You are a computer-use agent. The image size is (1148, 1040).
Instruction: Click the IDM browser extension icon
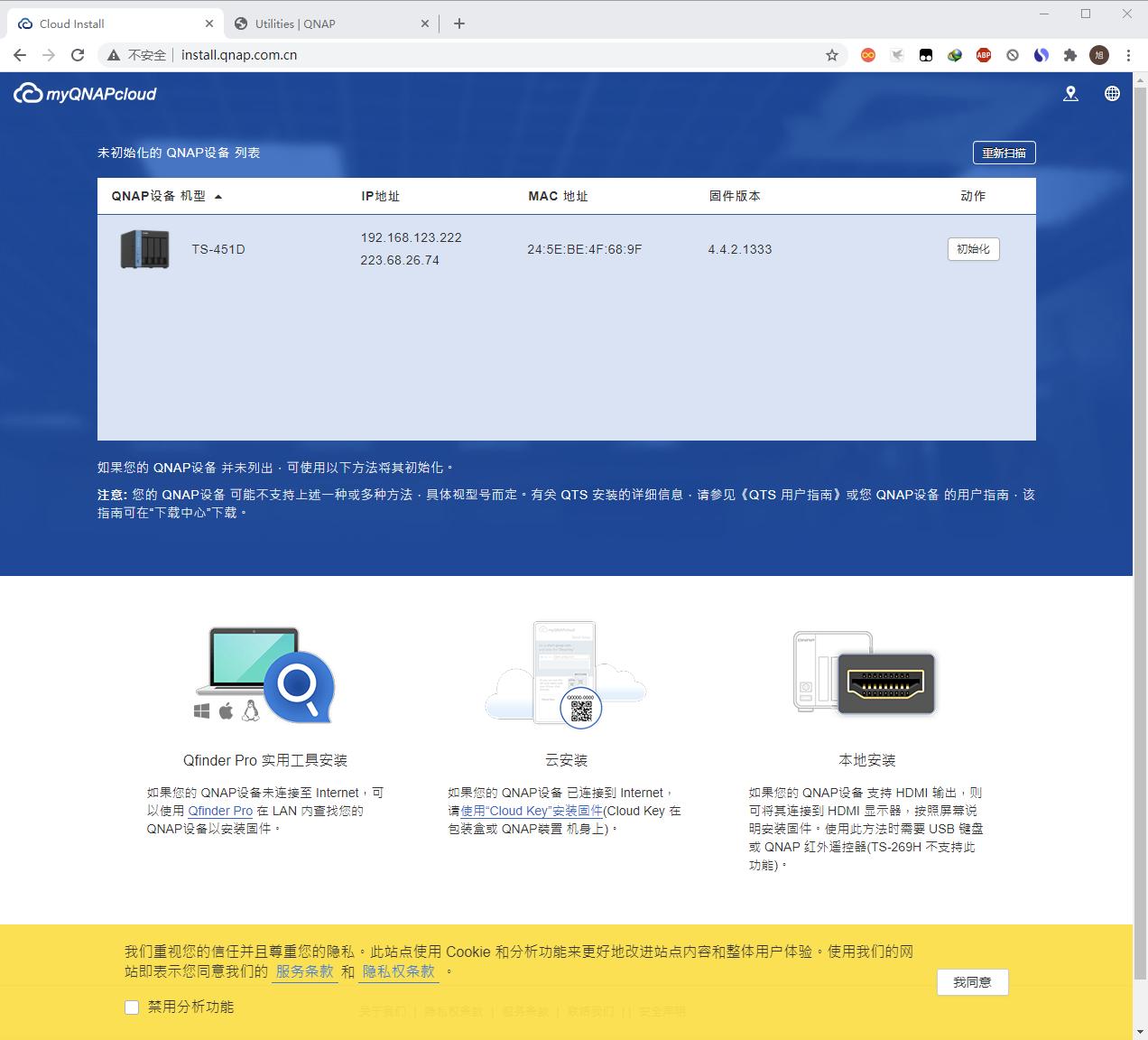[x=954, y=55]
